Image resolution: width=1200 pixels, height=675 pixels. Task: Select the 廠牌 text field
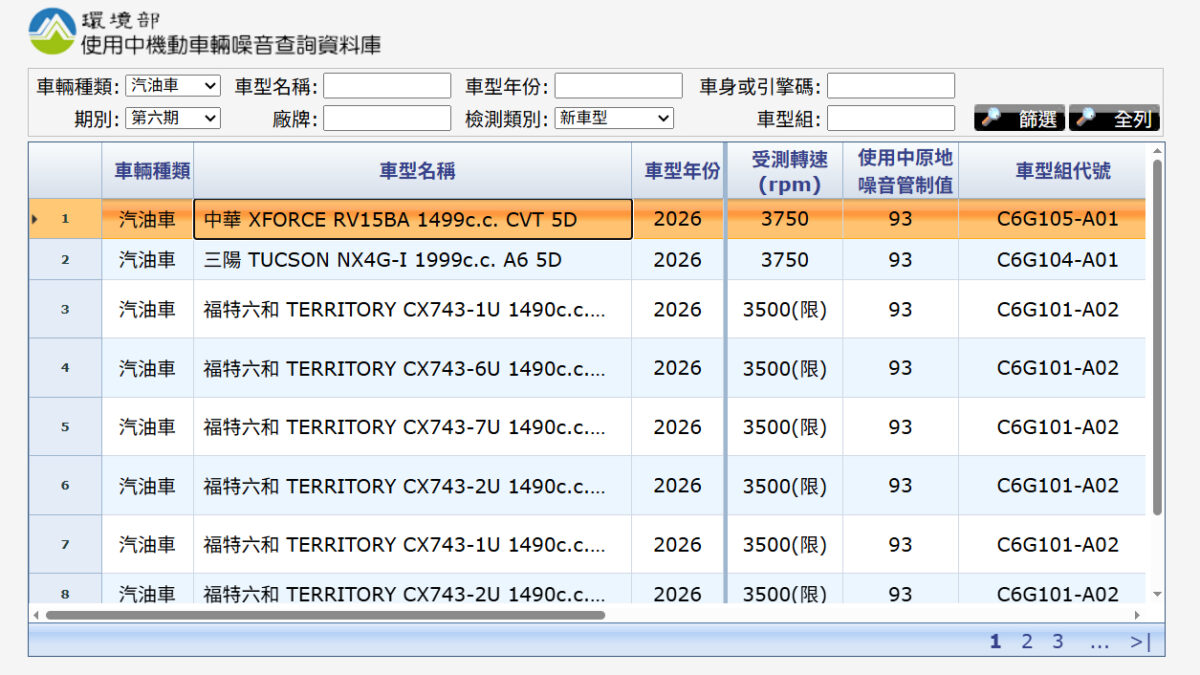pos(386,118)
